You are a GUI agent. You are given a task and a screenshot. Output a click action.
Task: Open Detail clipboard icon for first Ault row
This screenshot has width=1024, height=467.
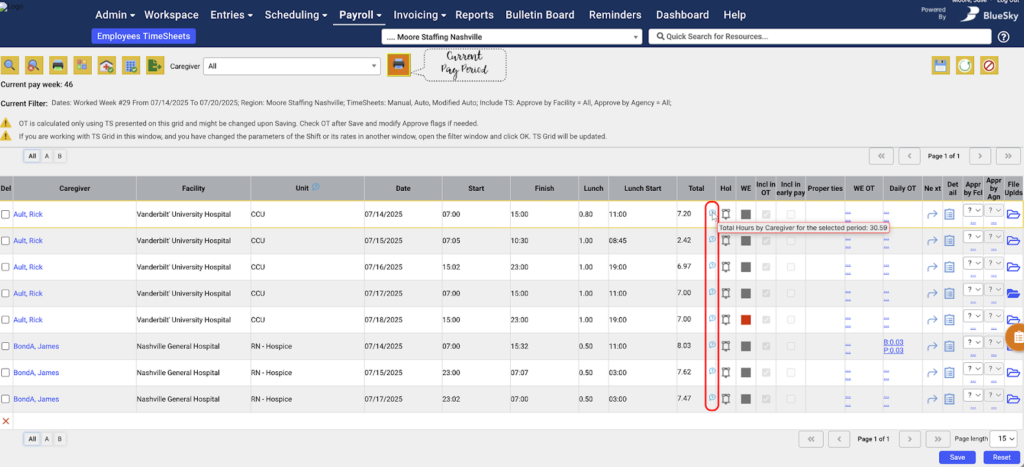coord(949,214)
